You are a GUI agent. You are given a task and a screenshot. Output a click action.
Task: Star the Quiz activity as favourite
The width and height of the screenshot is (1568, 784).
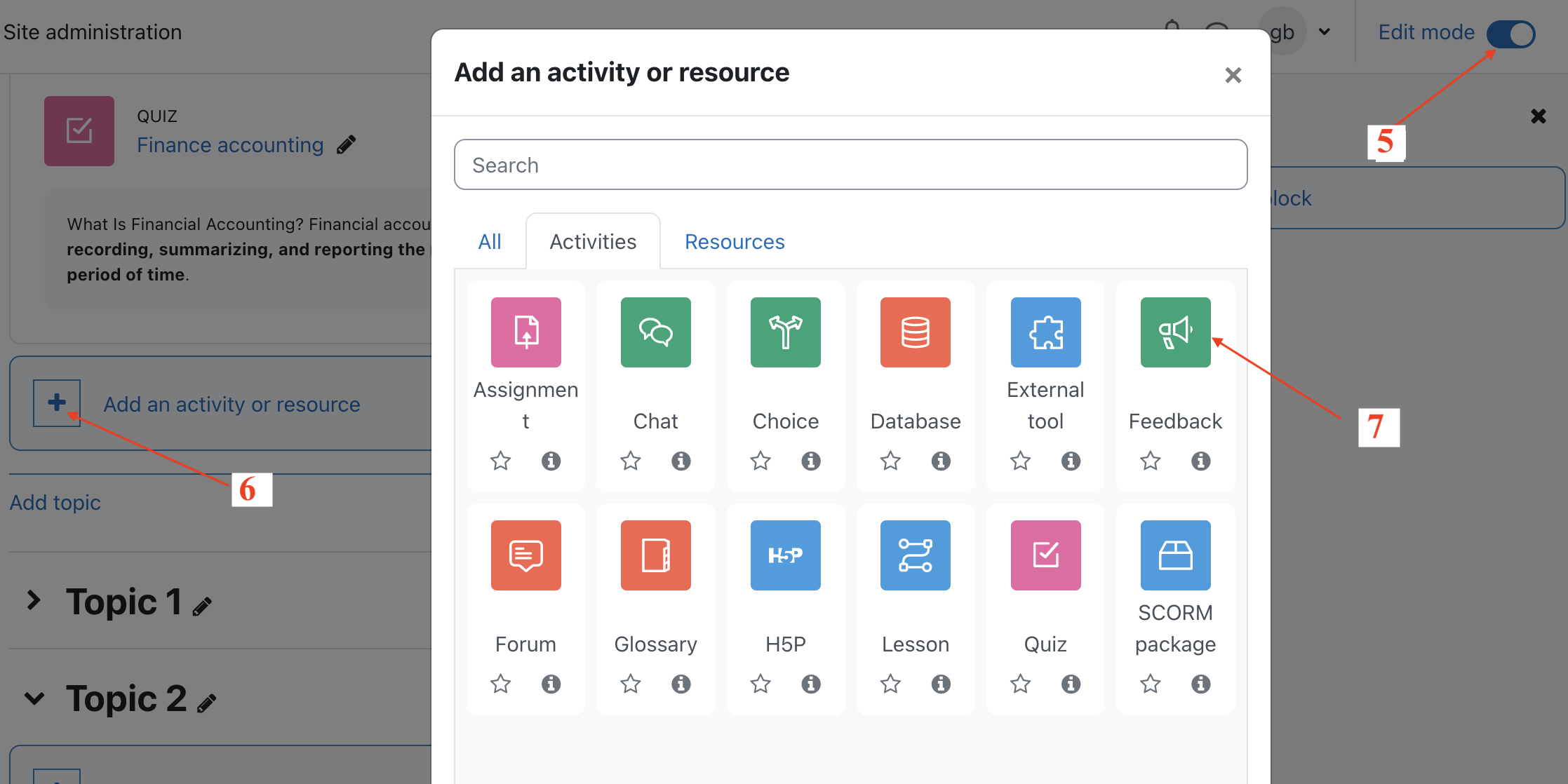[x=1020, y=684]
